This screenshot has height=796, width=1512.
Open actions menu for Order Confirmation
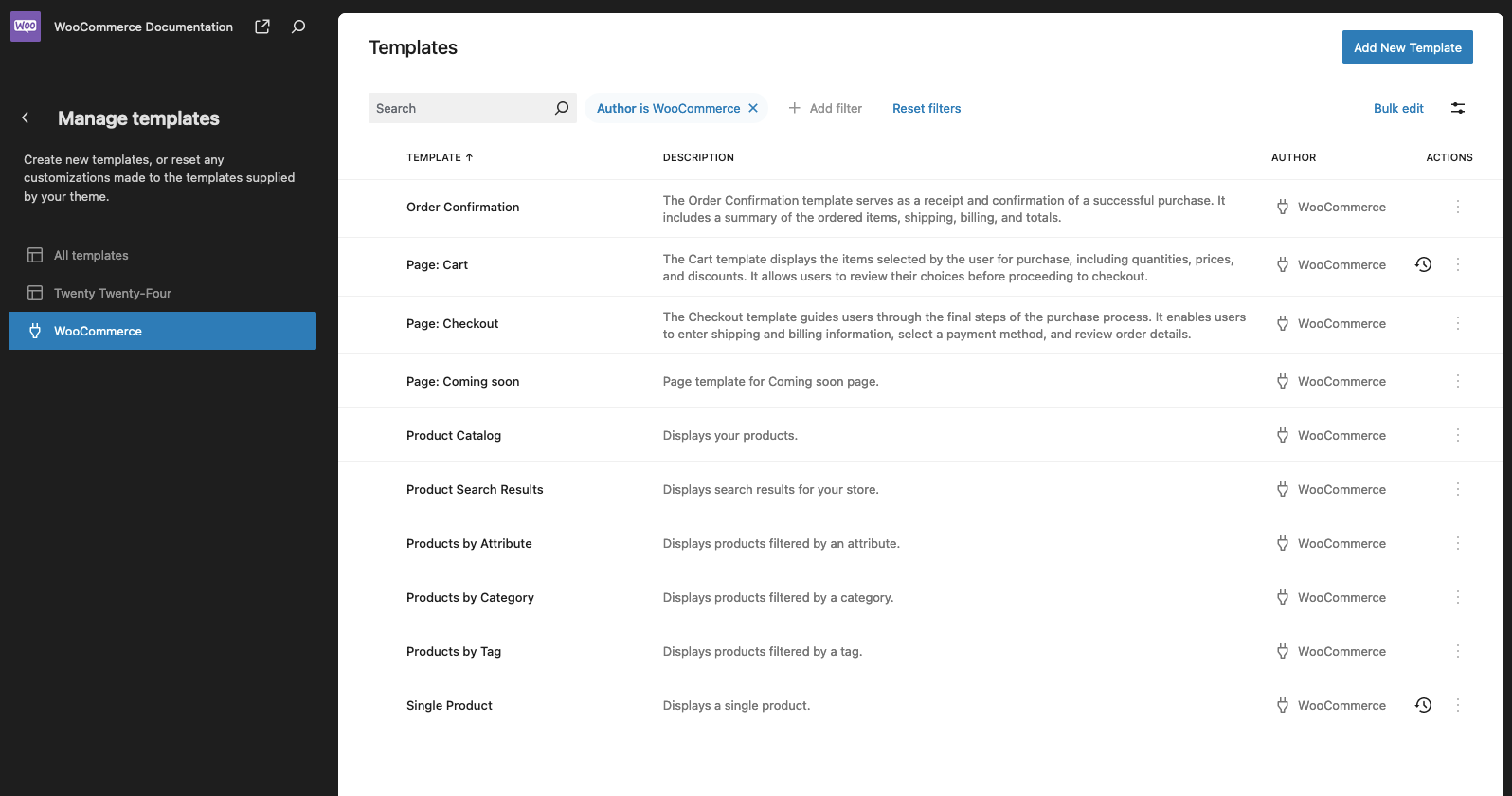coord(1458,207)
